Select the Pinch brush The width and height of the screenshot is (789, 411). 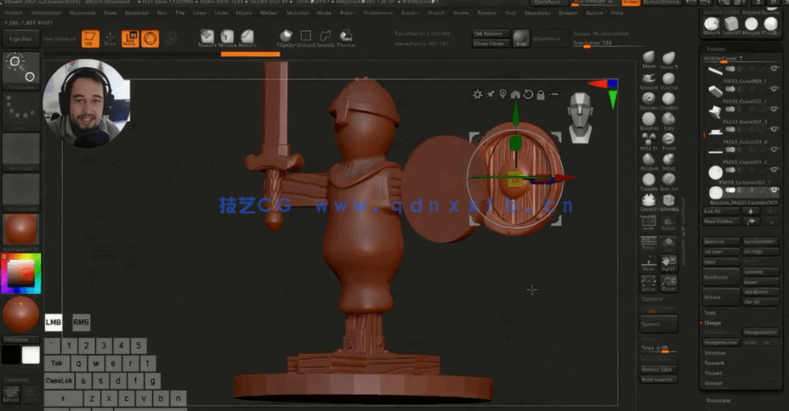669,141
